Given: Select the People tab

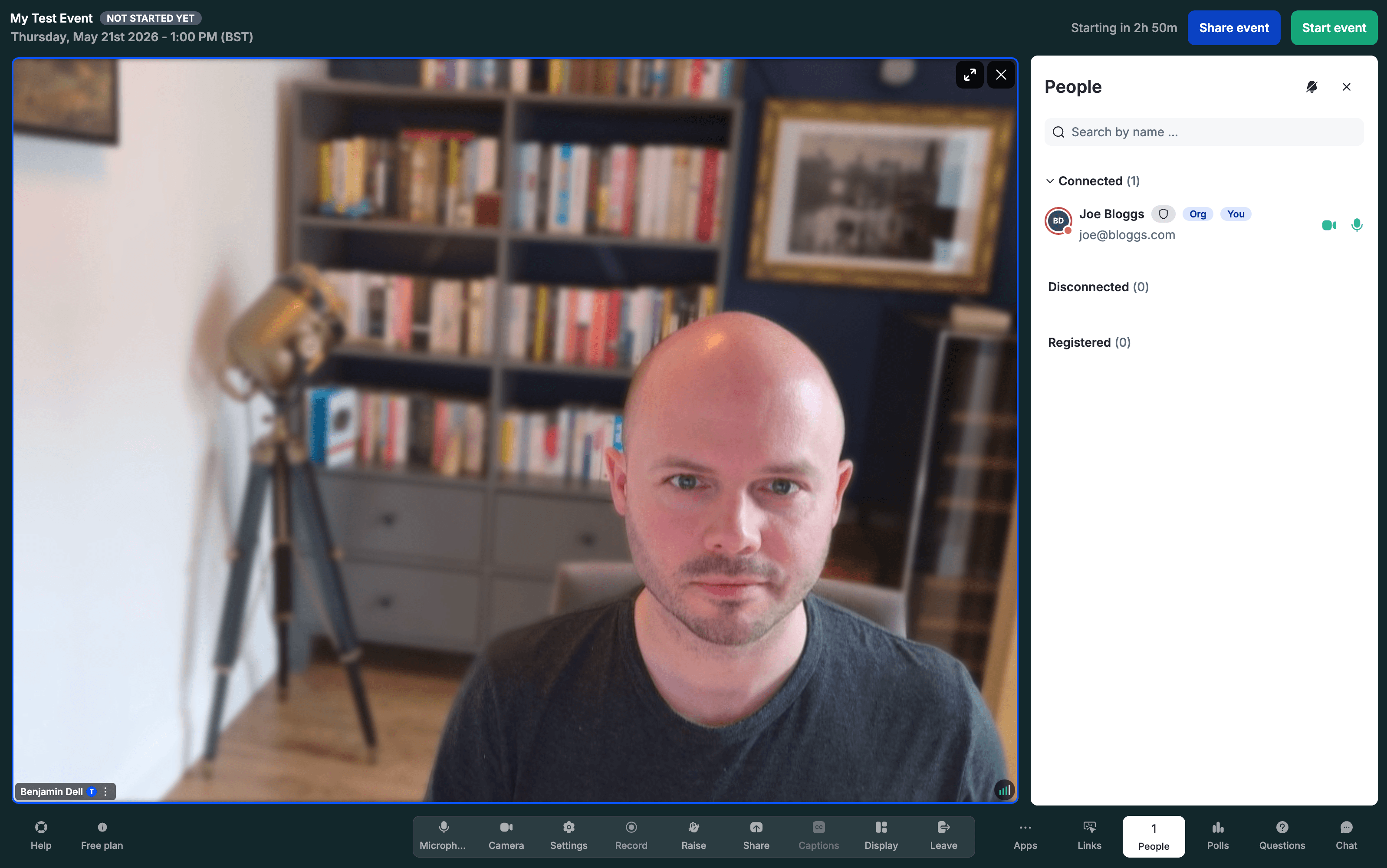Looking at the screenshot, I should (x=1154, y=836).
